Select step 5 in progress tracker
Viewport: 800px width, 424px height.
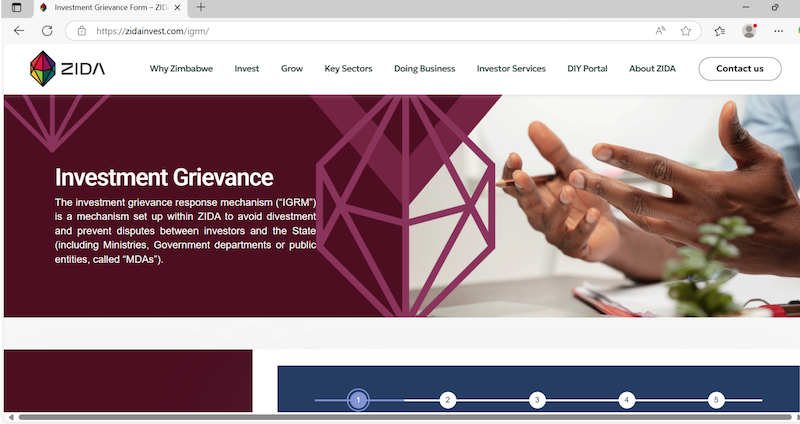[x=716, y=400]
